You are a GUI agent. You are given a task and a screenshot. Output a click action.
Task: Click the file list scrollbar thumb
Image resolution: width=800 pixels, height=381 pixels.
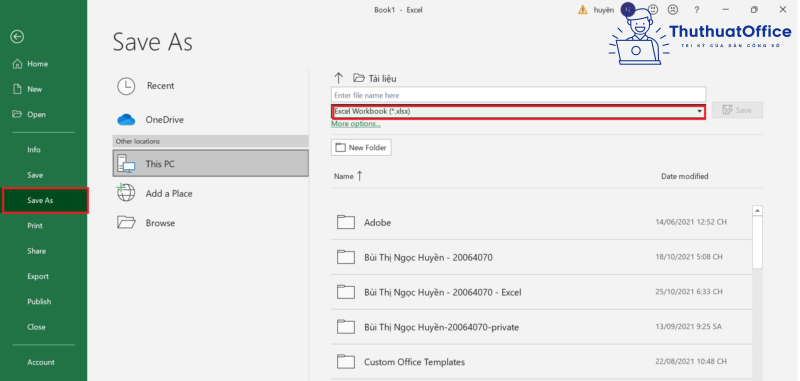(757, 242)
